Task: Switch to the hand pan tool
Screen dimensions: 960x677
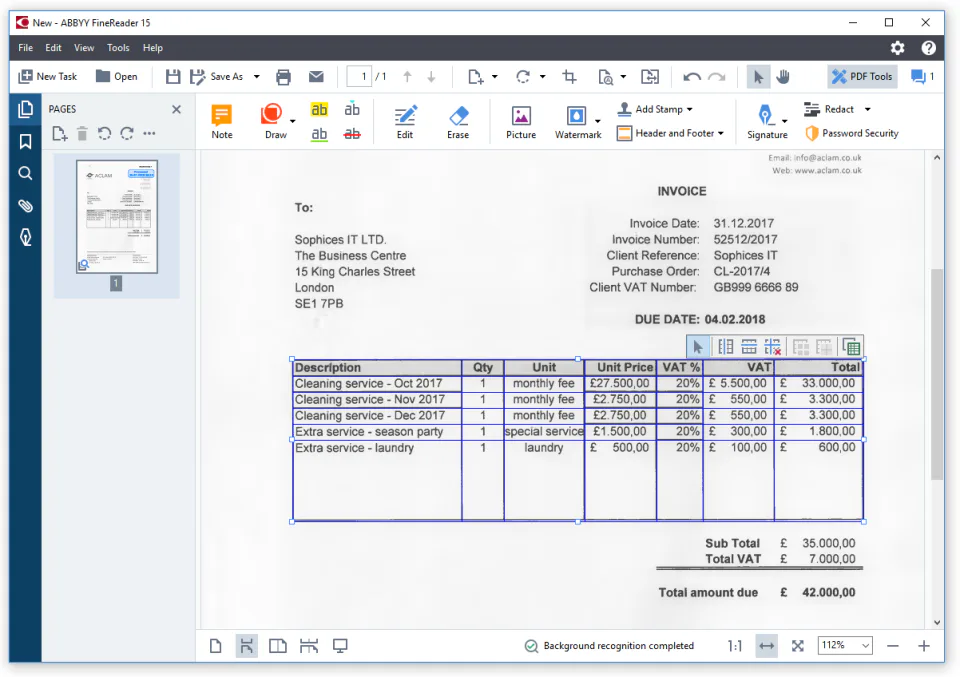Action: click(x=783, y=77)
